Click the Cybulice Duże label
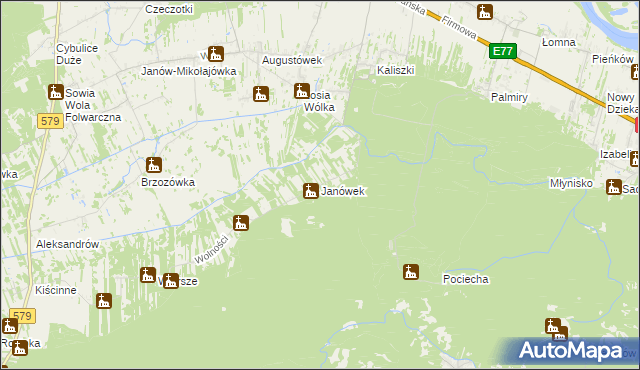This screenshot has width=640, height=370. pyautogui.click(x=77, y=54)
